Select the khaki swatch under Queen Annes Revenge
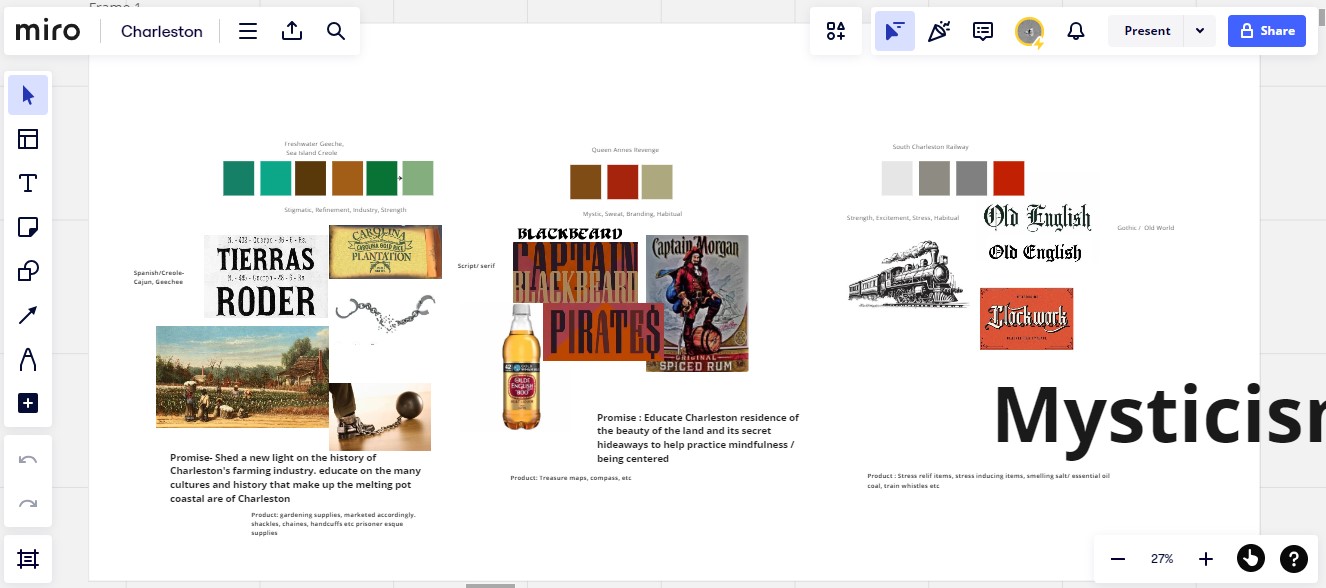Viewport: 1326px width, 588px height. [657, 182]
